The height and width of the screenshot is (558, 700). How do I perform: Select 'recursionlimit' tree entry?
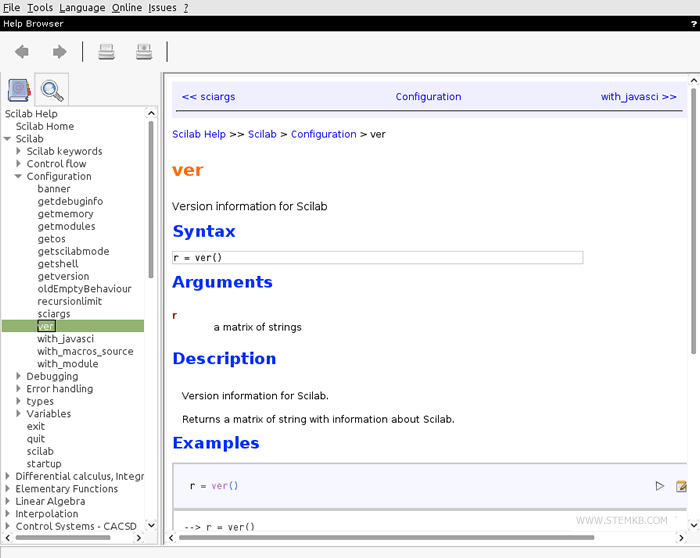pos(69,301)
